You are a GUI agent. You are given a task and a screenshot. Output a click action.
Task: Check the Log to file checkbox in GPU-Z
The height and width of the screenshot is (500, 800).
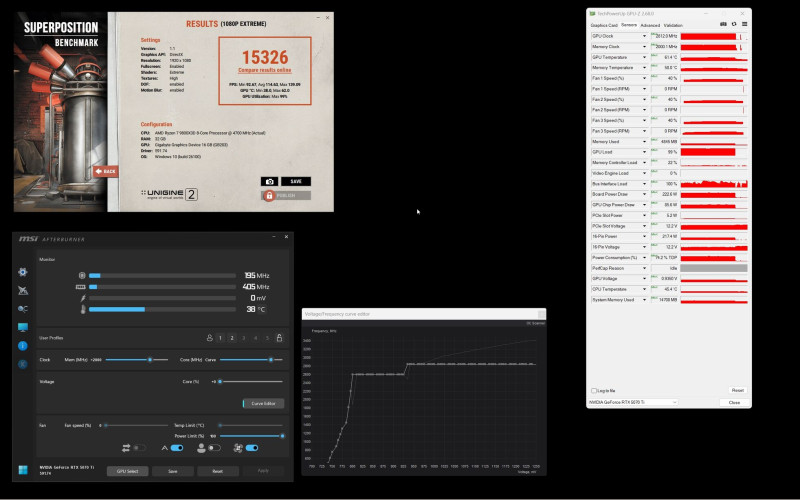(594, 391)
